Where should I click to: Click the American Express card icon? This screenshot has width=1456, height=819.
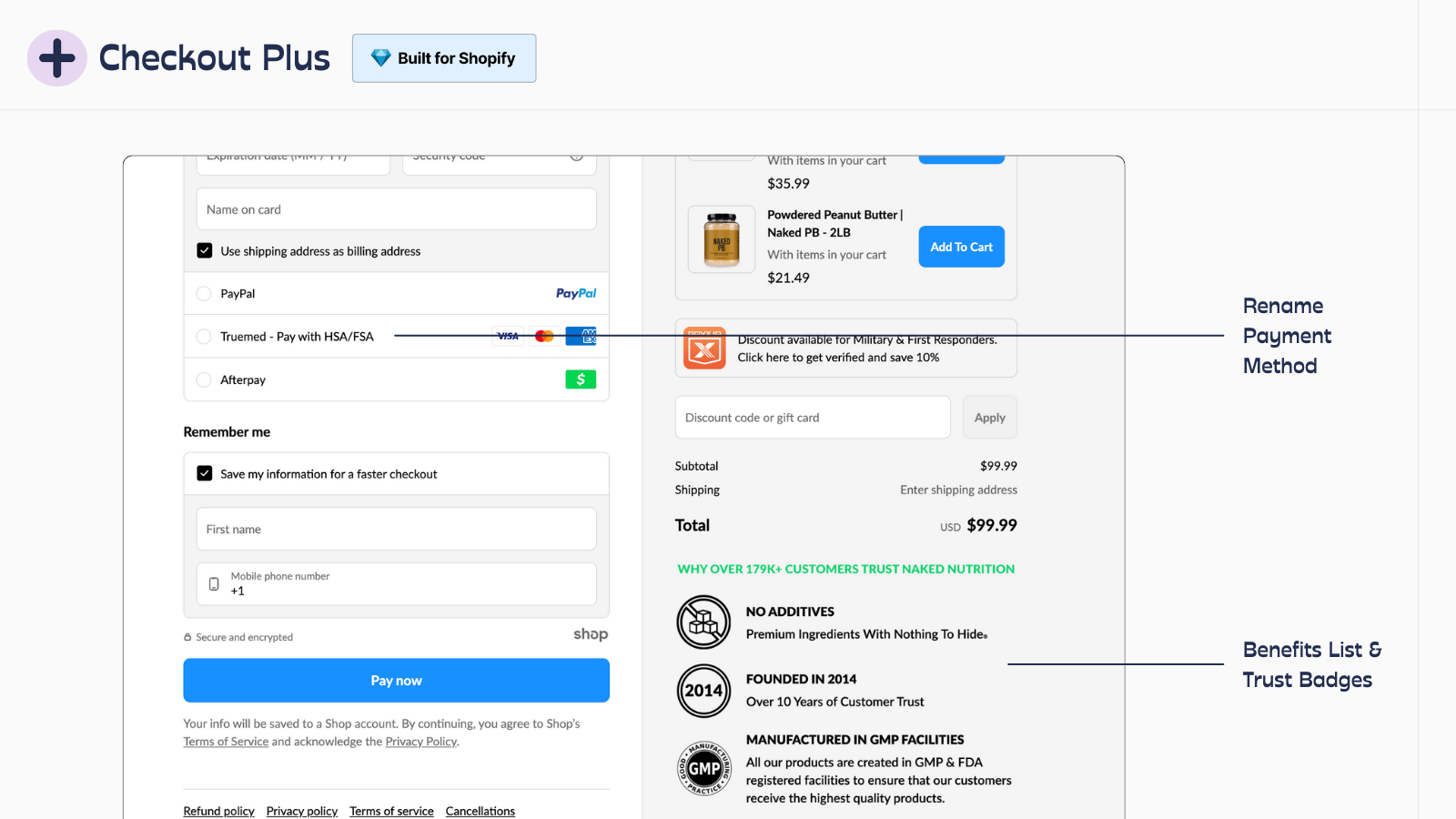tap(581, 336)
